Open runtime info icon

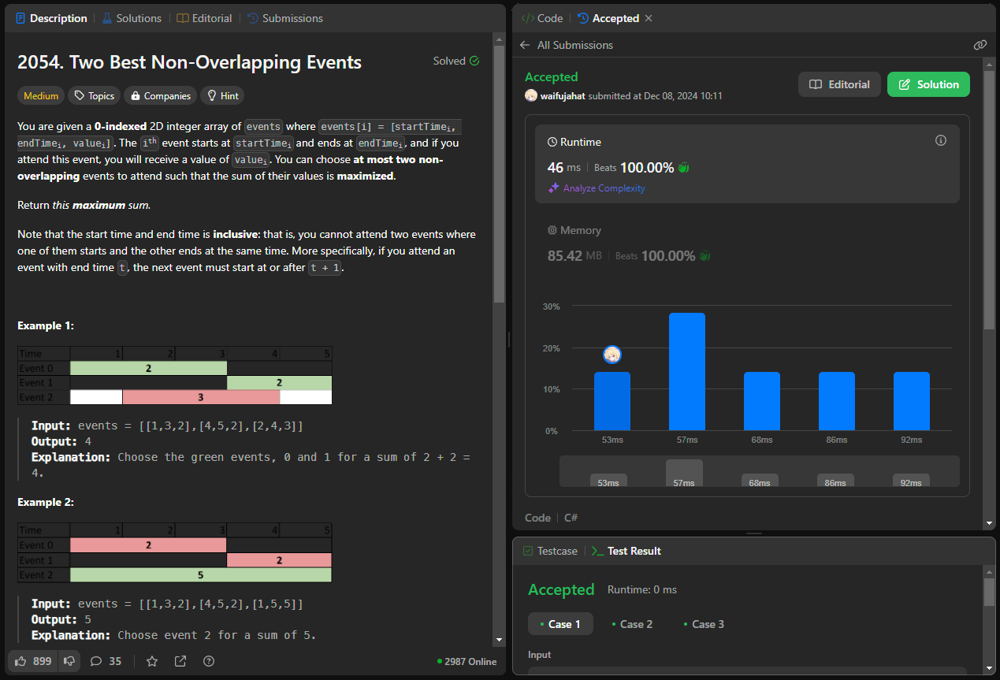point(941,140)
